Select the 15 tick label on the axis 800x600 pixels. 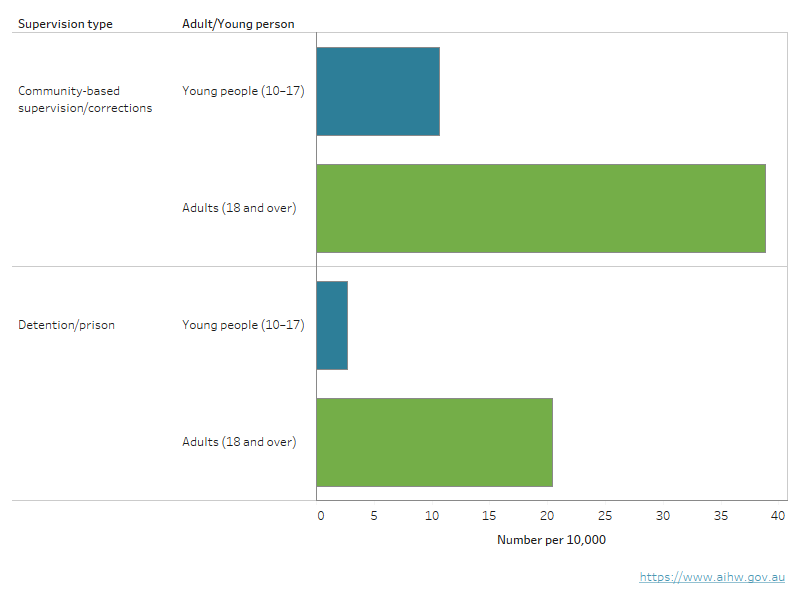pyautogui.click(x=489, y=516)
